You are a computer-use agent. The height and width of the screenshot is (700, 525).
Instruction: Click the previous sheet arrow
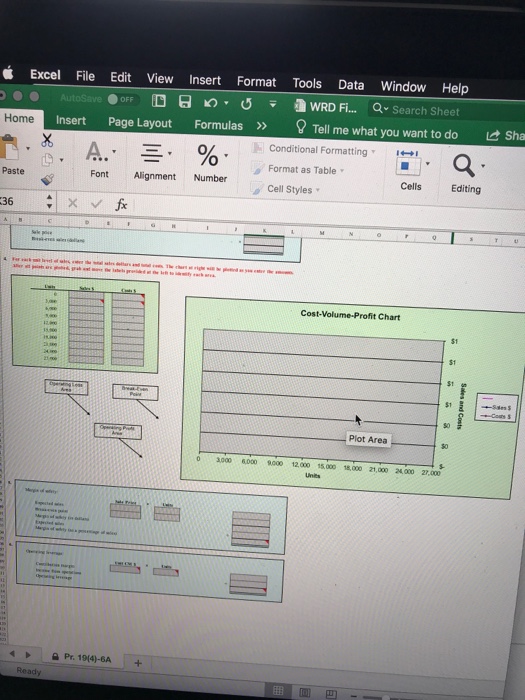(x=12, y=654)
